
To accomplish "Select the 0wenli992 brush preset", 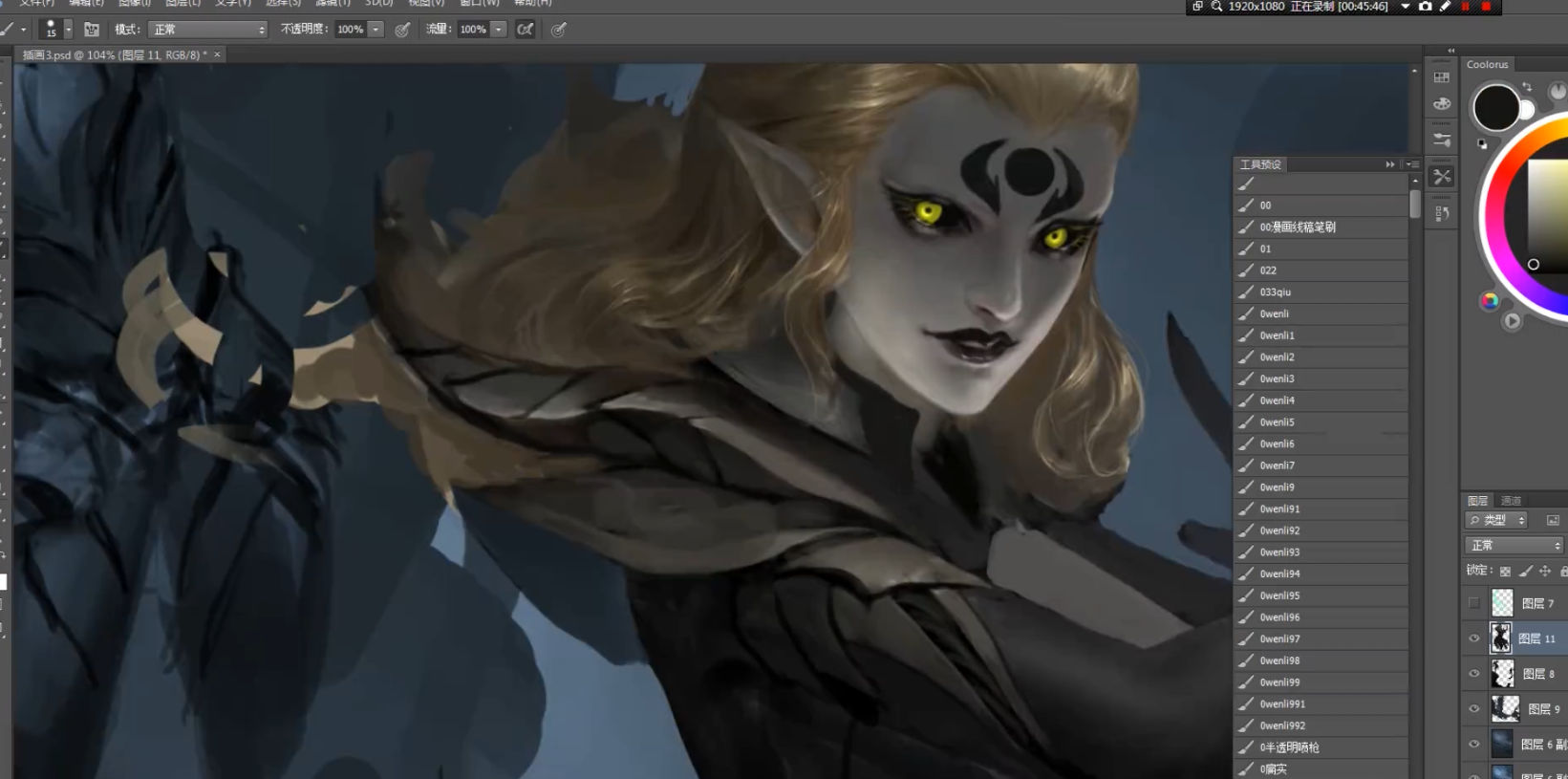I will (1321, 725).
